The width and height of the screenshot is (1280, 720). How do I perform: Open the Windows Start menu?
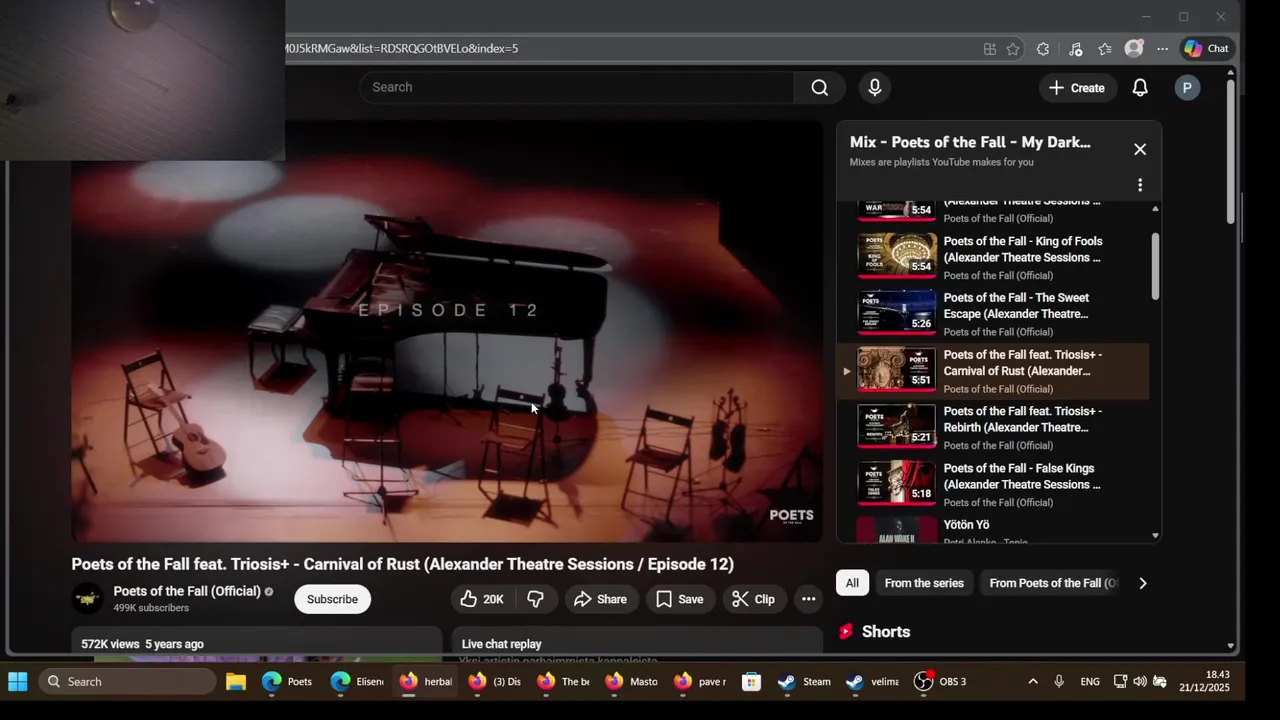click(18, 682)
